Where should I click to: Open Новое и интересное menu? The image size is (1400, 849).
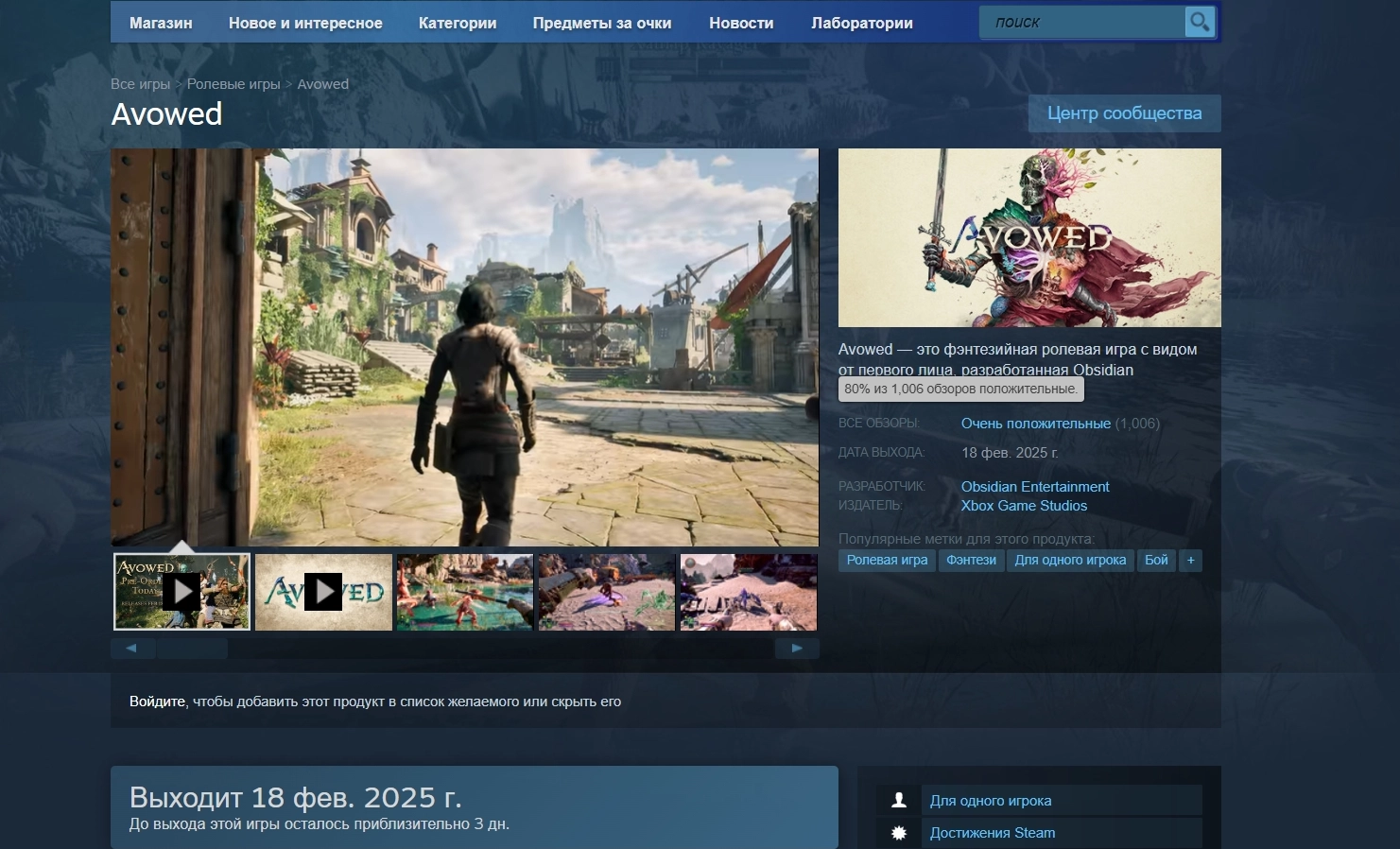click(305, 23)
